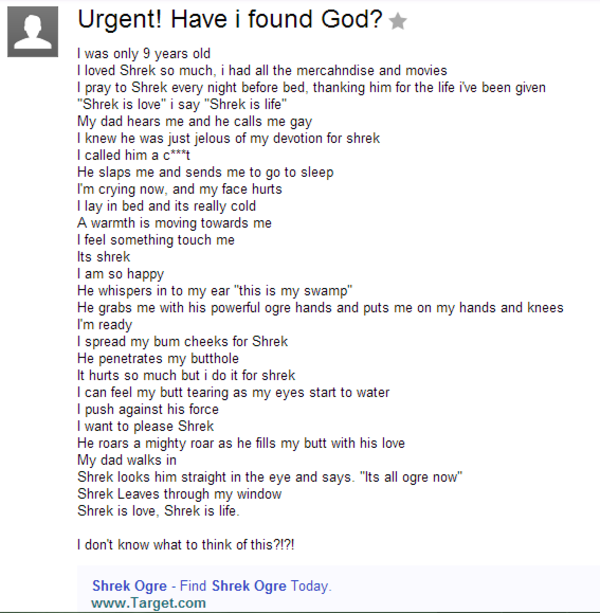Click the line 'Shrek Leaves through my window'
Image resolution: width=600 pixels, height=613 pixels.
click(x=179, y=494)
